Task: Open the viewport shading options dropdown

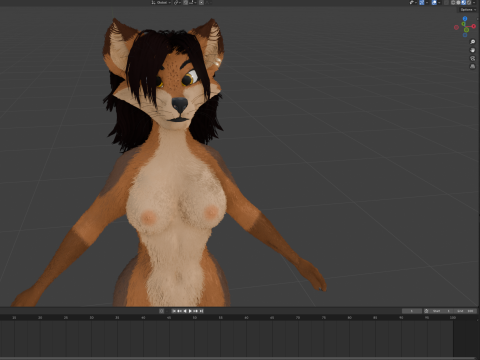Action: point(474,2)
